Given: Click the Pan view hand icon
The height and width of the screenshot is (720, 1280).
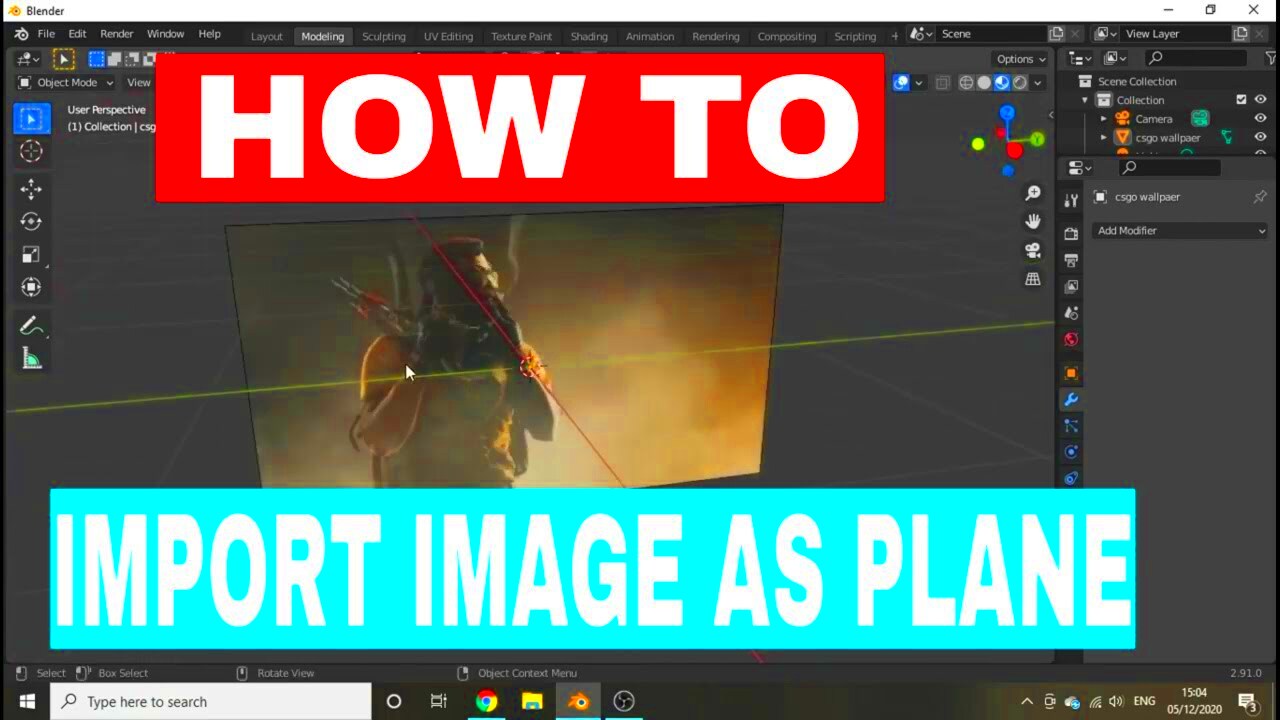Looking at the screenshot, I should [x=1033, y=221].
